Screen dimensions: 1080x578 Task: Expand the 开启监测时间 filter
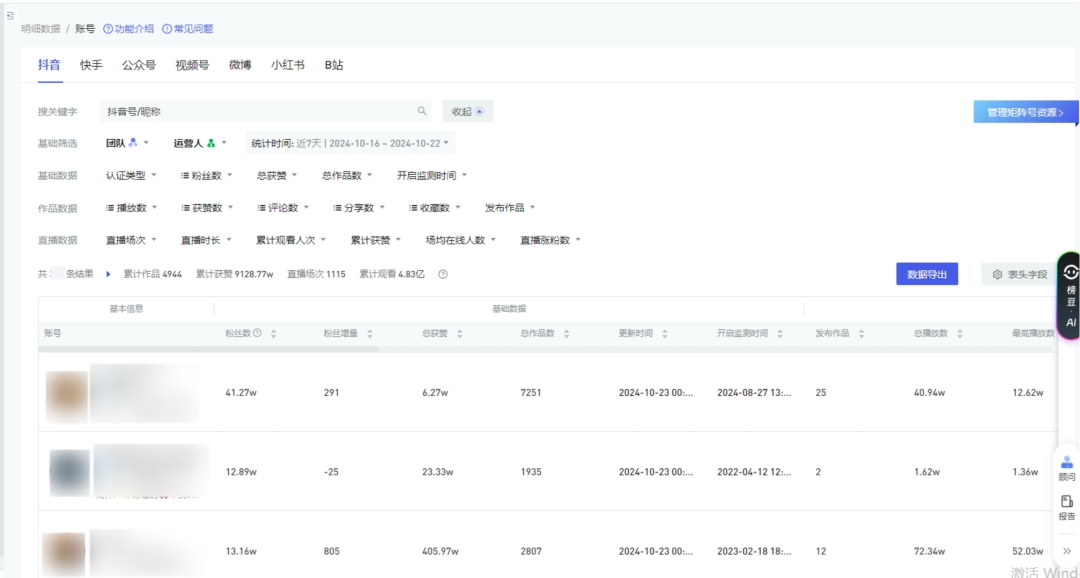432,176
